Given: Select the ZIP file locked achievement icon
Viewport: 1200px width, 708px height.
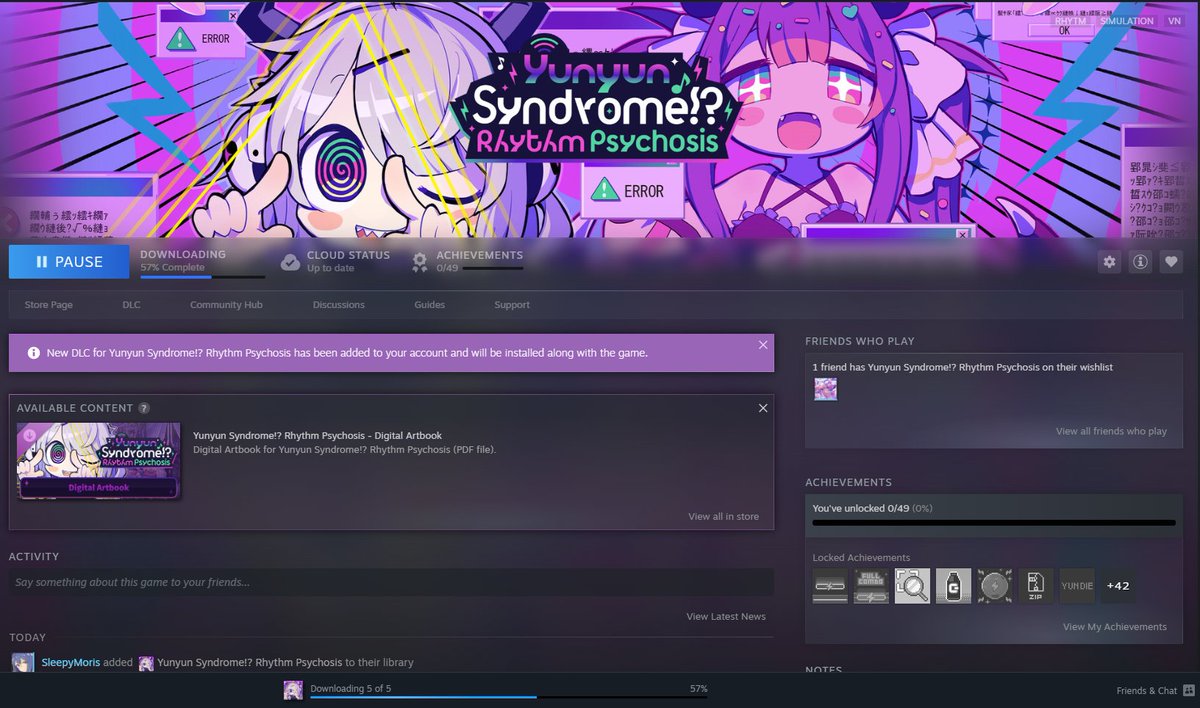Looking at the screenshot, I should point(1036,586).
